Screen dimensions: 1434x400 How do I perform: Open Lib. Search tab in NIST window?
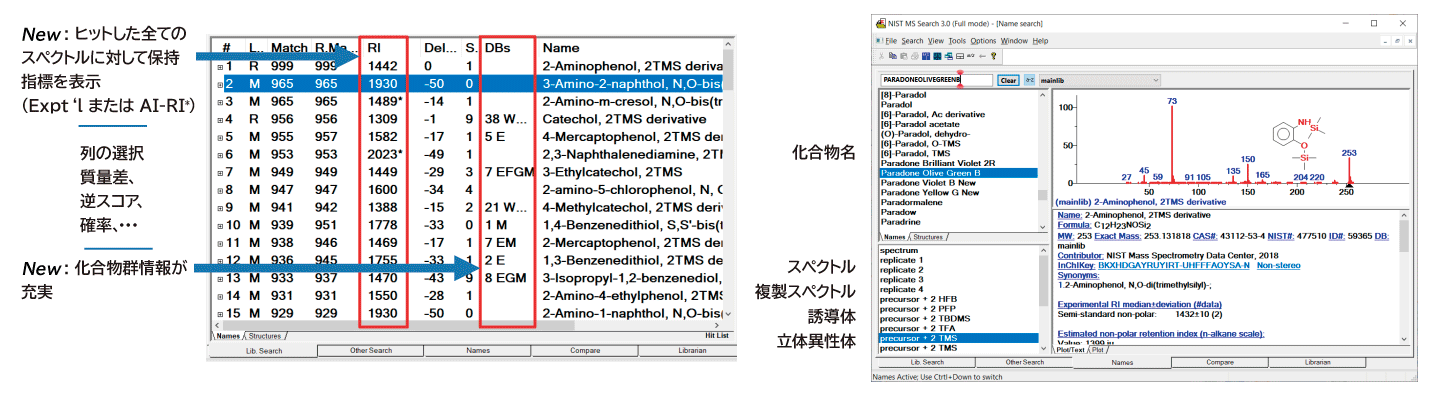(x=926, y=362)
